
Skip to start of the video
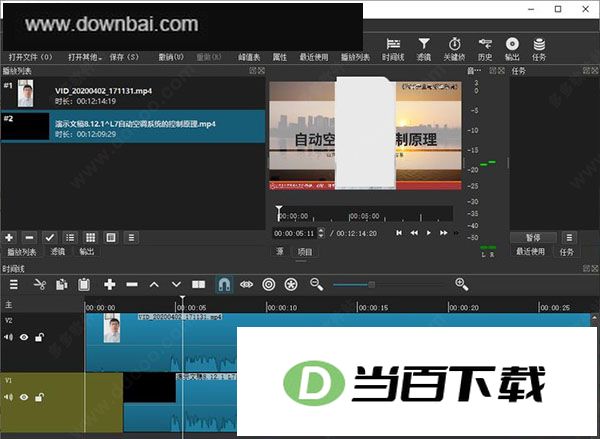(x=399, y=233)
